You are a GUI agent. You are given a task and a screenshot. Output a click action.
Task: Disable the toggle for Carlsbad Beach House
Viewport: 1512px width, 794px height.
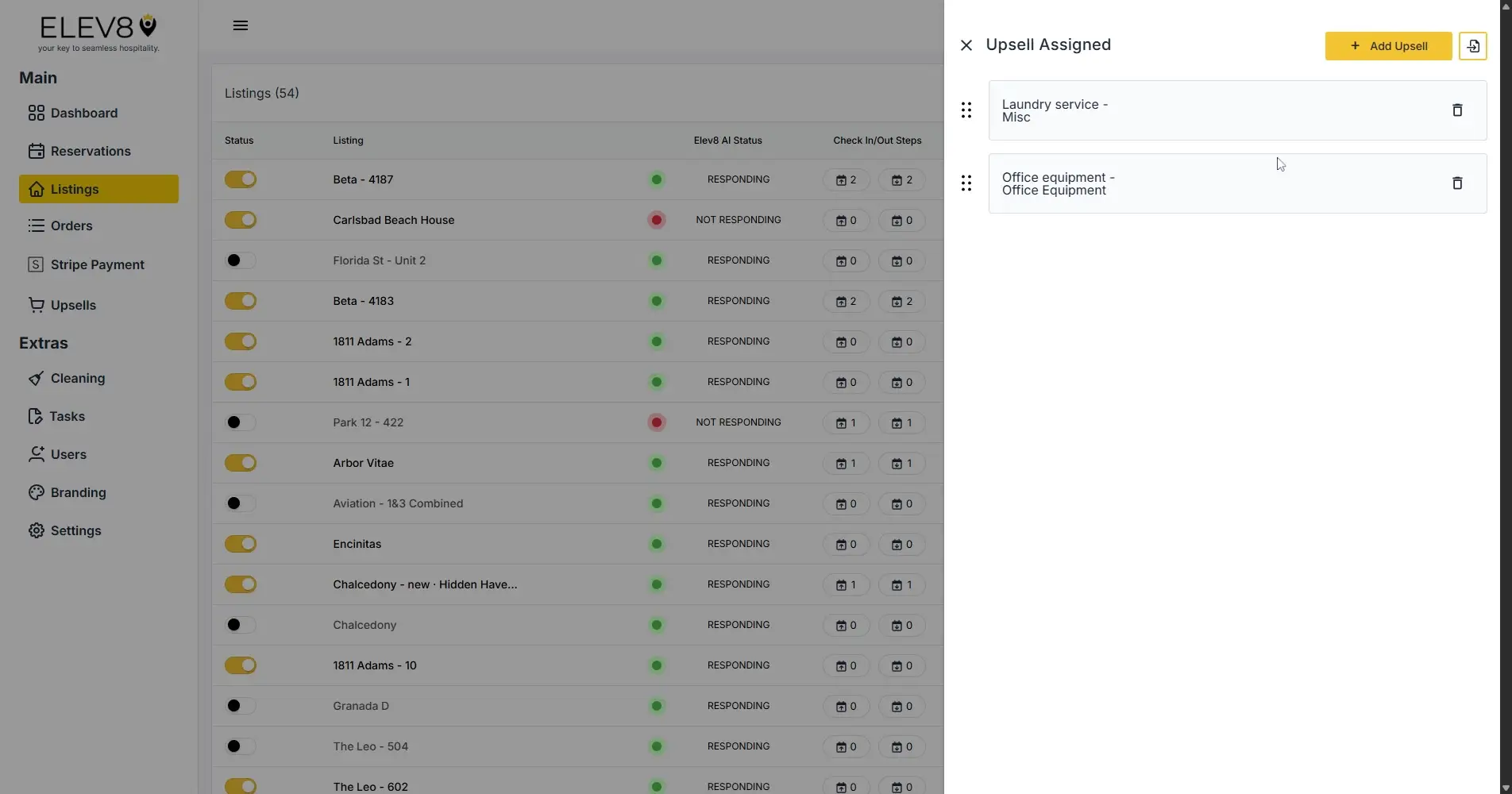click(241, 220)
